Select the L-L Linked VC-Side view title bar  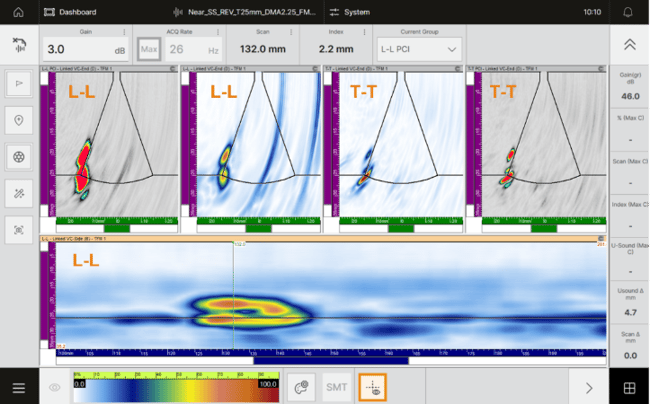point(323,239)
